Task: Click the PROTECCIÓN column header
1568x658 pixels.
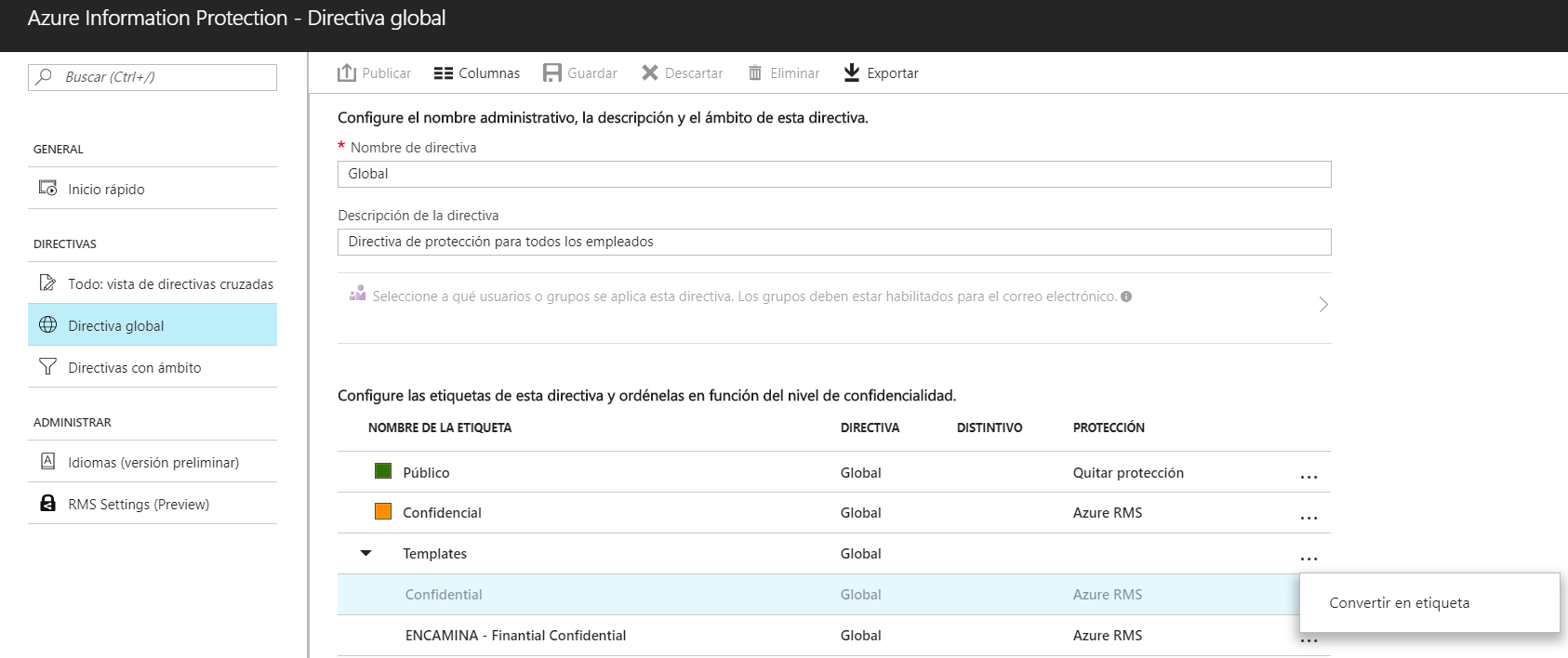Action: pos(1109,428)
